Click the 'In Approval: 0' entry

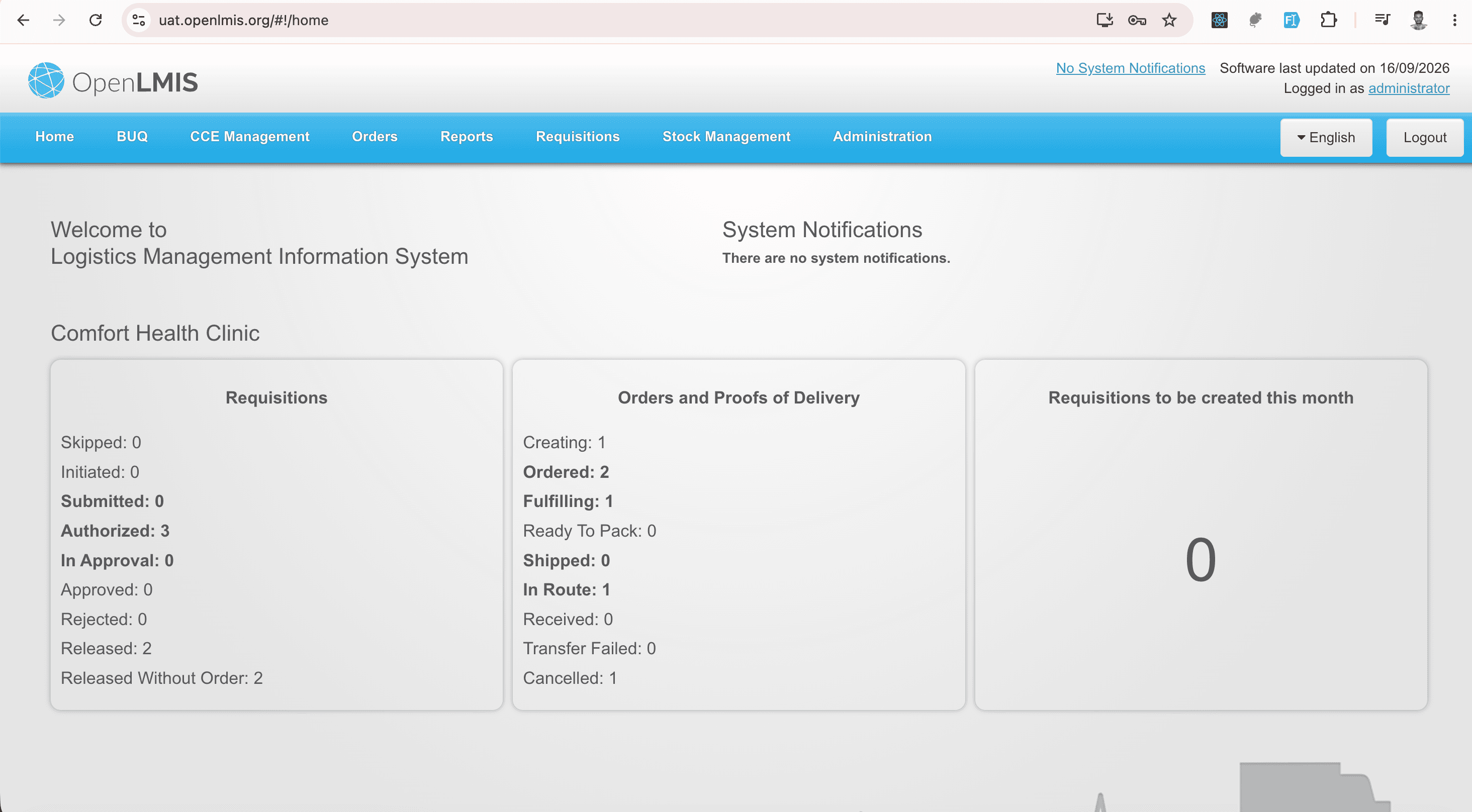pos(117,560)
